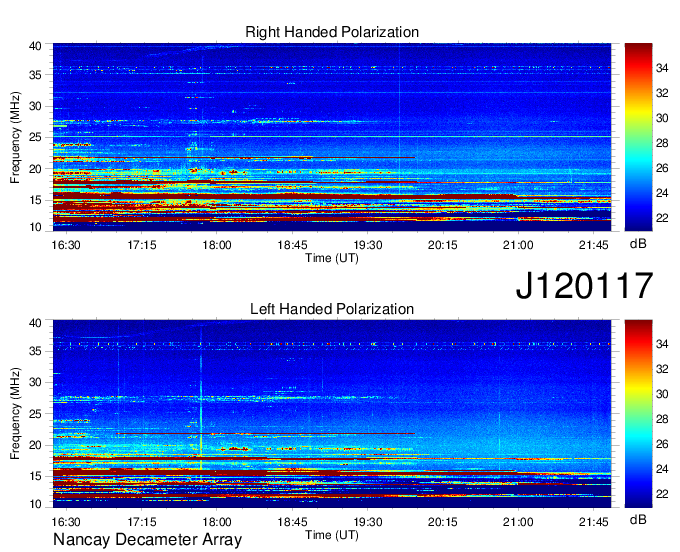Click the dB label beside left-handed color bar
Viewport: 680px width, 552px height.
[x=638, y=519]
